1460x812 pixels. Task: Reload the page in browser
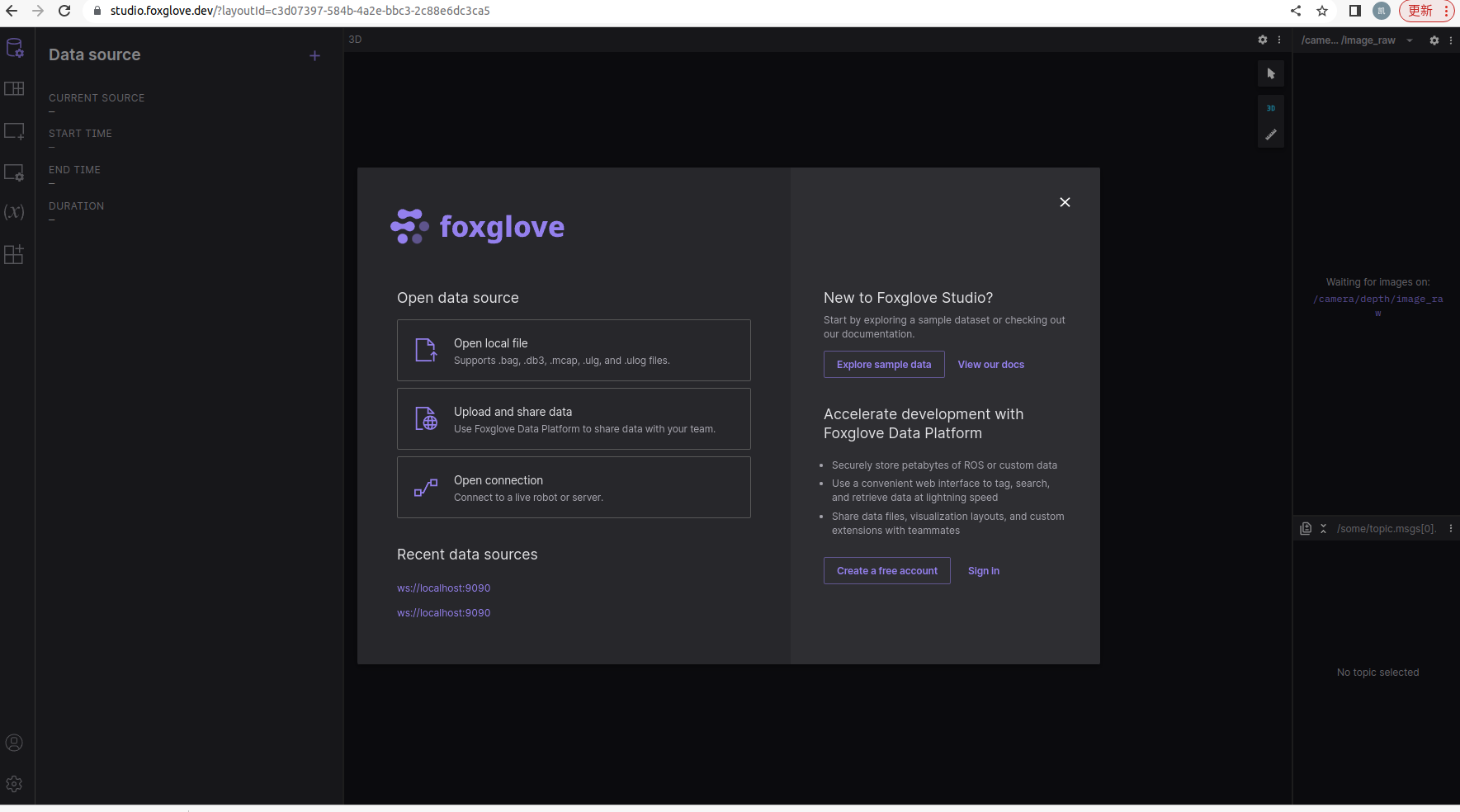64,11
